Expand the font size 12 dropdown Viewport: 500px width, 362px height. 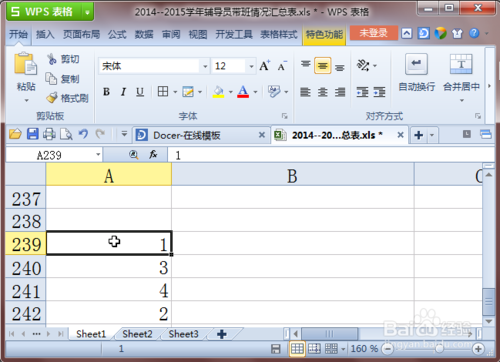[x=251, y=66]
